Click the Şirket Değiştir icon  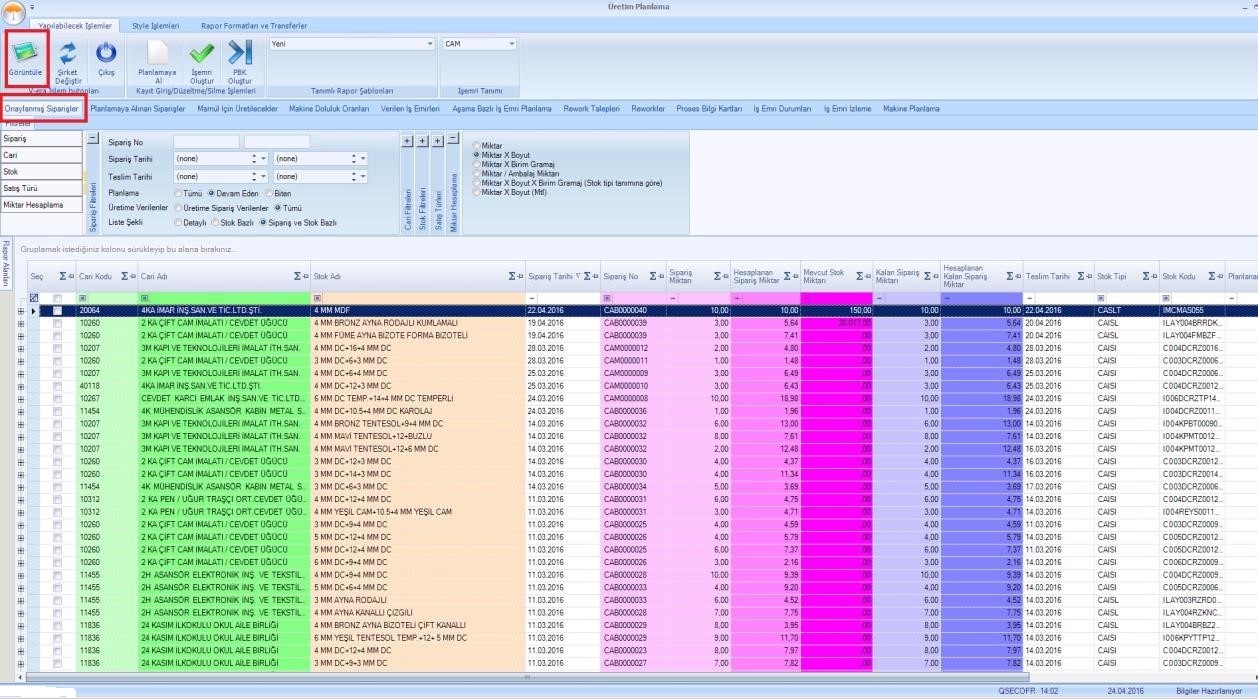pos(67,52)
